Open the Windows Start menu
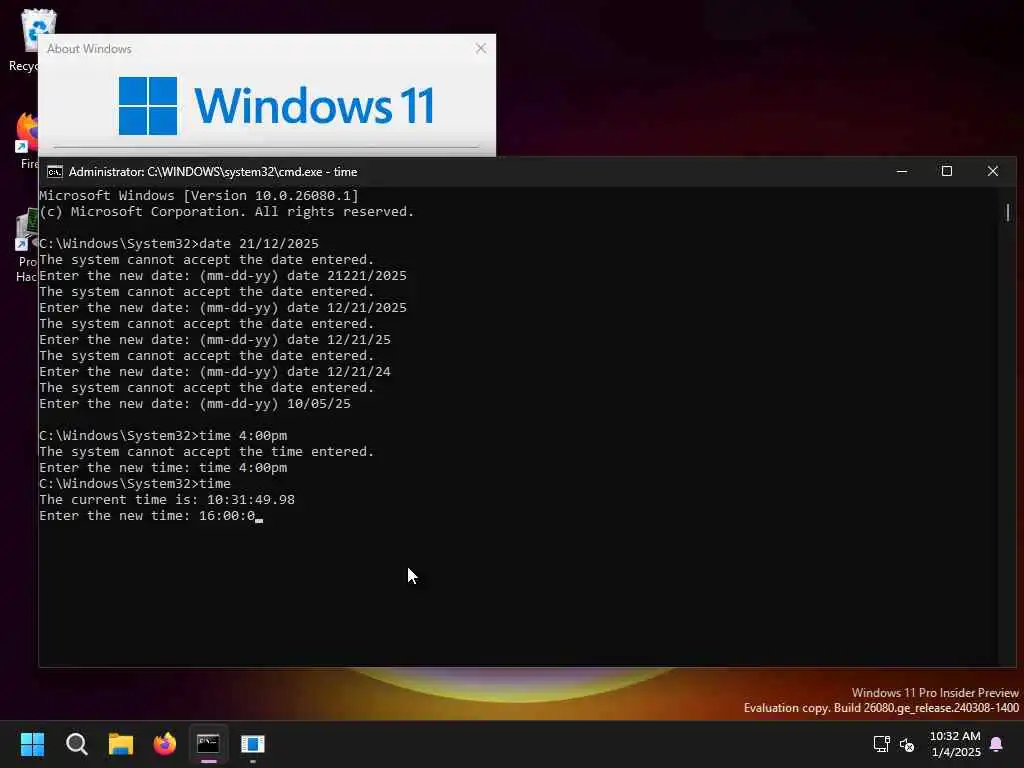Image resolution: width=1024 pixels, height=768 pixels. [32, 744]
